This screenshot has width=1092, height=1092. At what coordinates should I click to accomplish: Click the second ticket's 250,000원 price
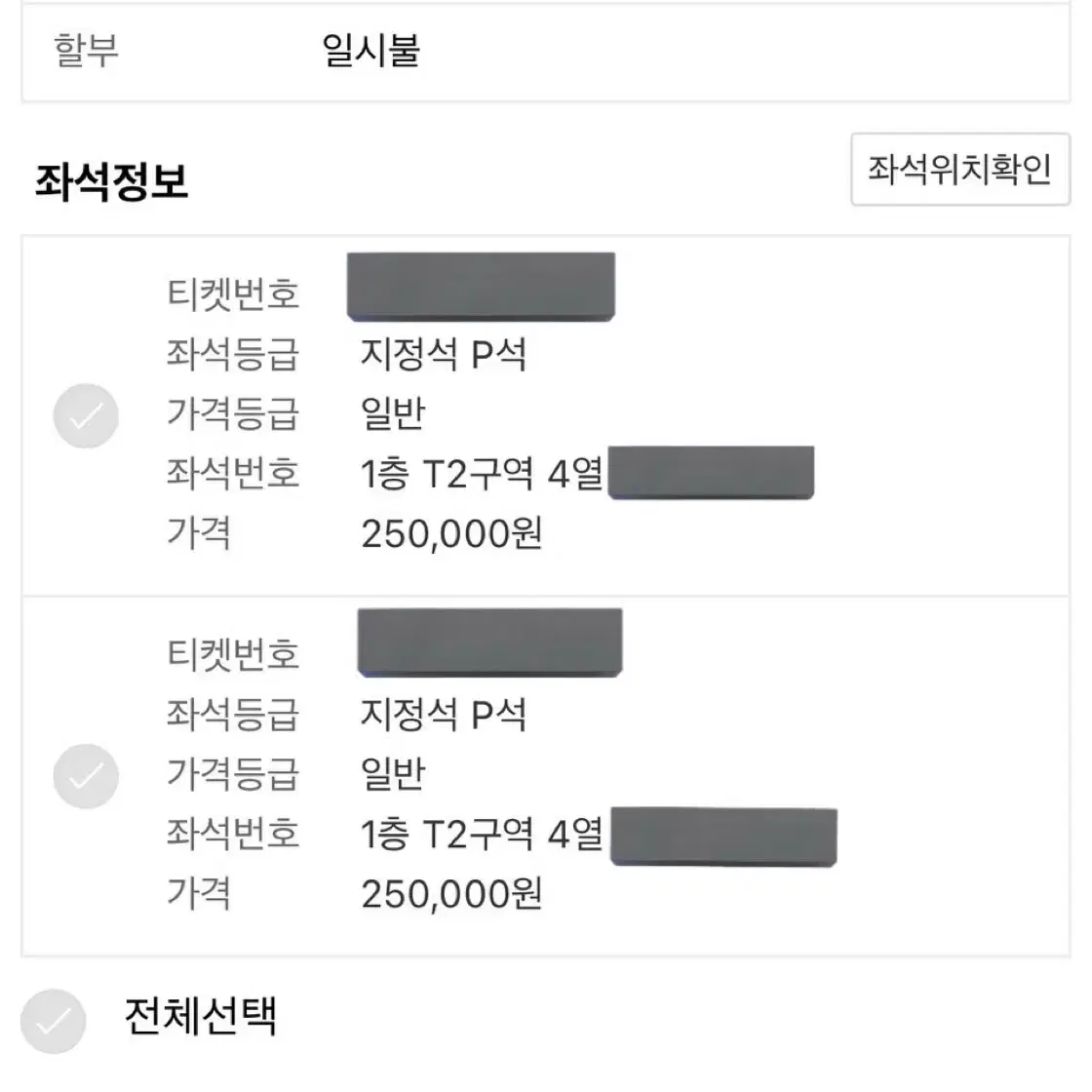(x=451, y=894)
